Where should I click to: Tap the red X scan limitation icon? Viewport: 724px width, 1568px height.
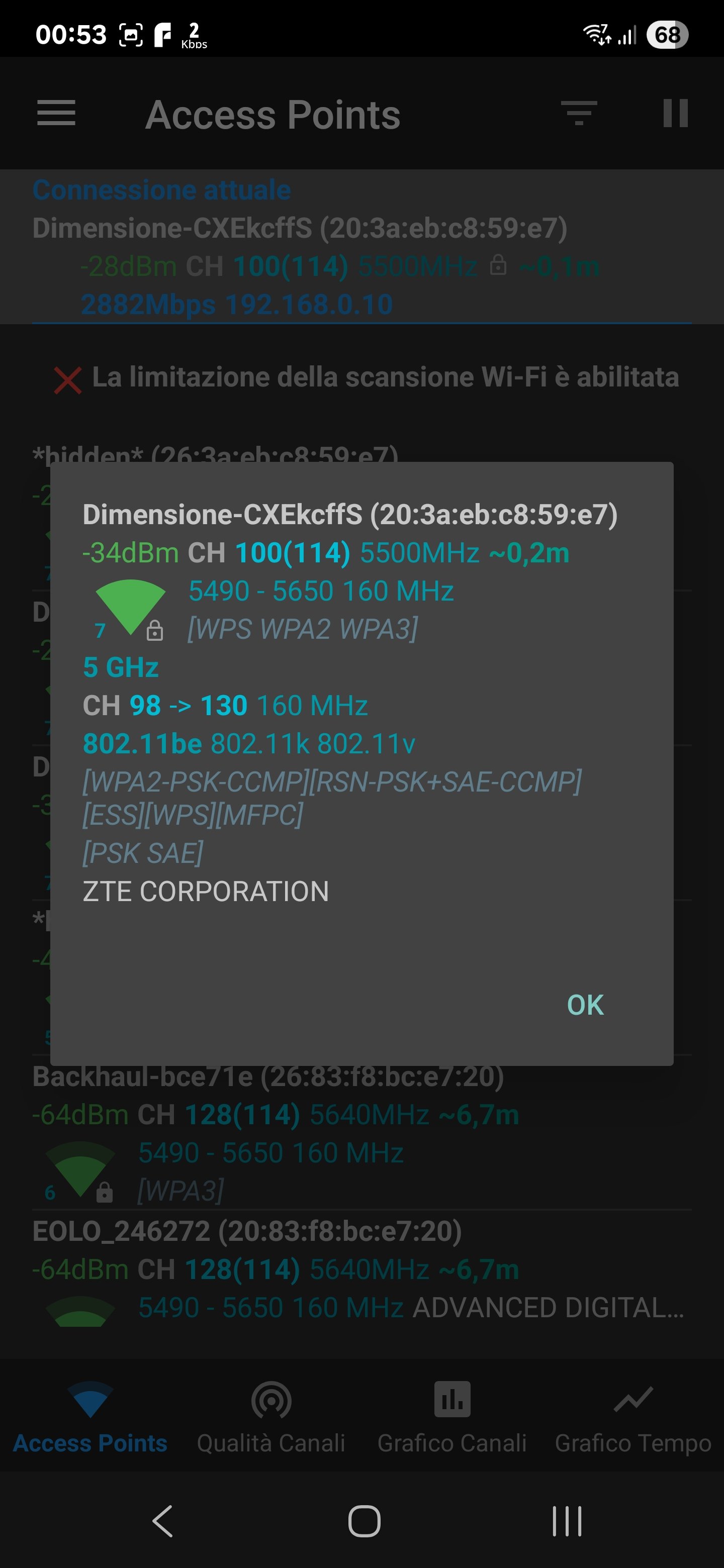point(67,380)
